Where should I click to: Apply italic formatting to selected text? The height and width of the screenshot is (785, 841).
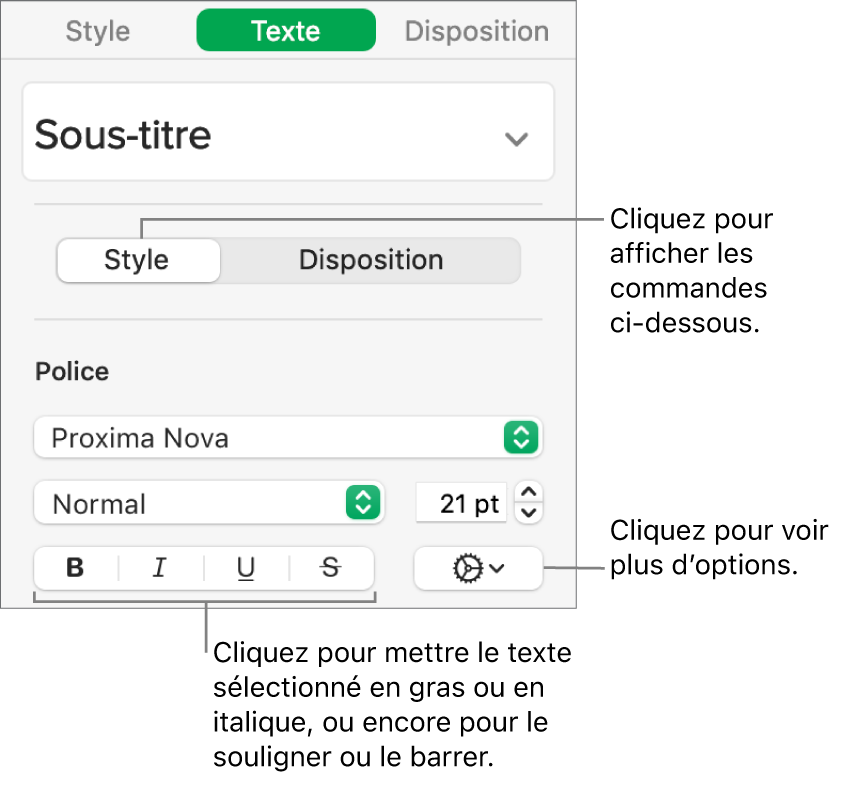160,568
